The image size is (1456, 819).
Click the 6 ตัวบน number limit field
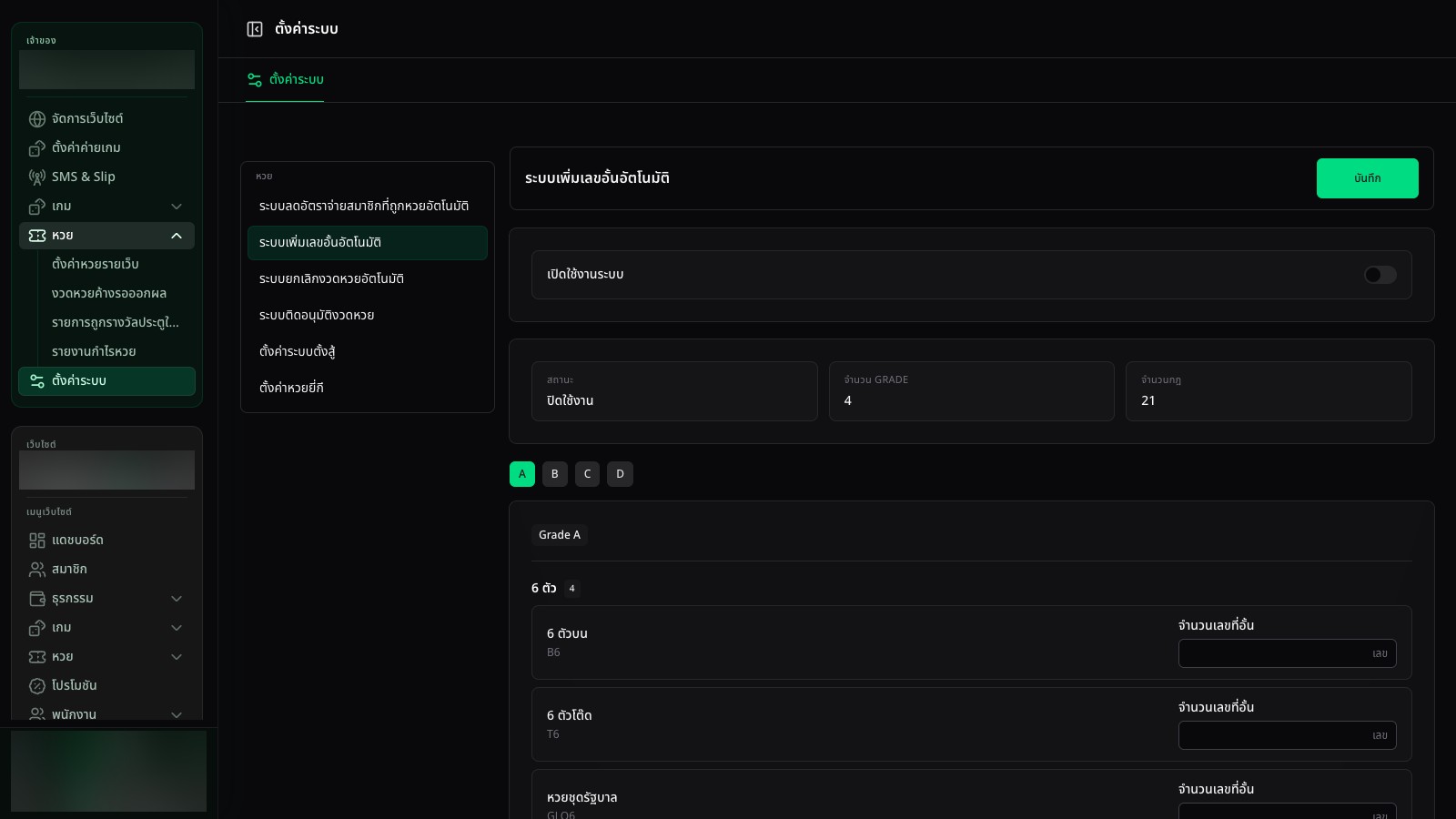pos(1287,653)
